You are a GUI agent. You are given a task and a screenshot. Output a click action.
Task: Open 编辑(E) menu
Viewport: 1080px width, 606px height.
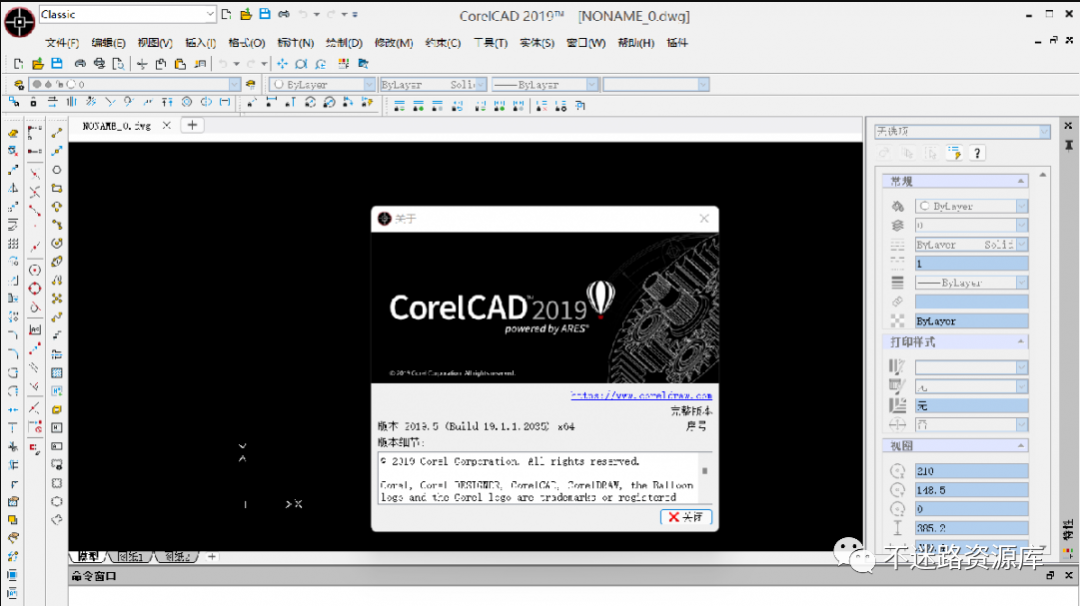(108, 43)
